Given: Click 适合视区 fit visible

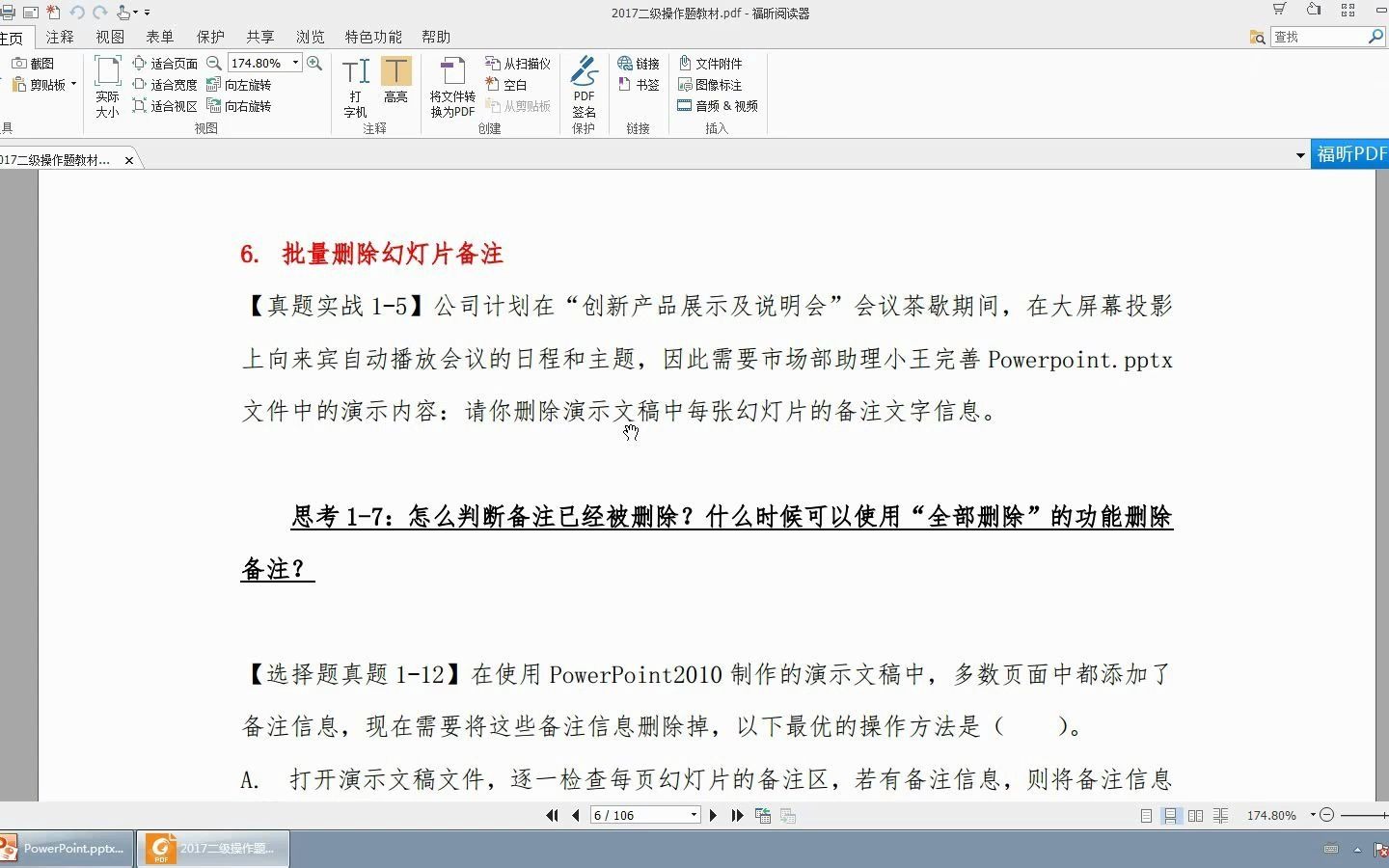Looking at the screenshot, I should [x=165, y=106].
